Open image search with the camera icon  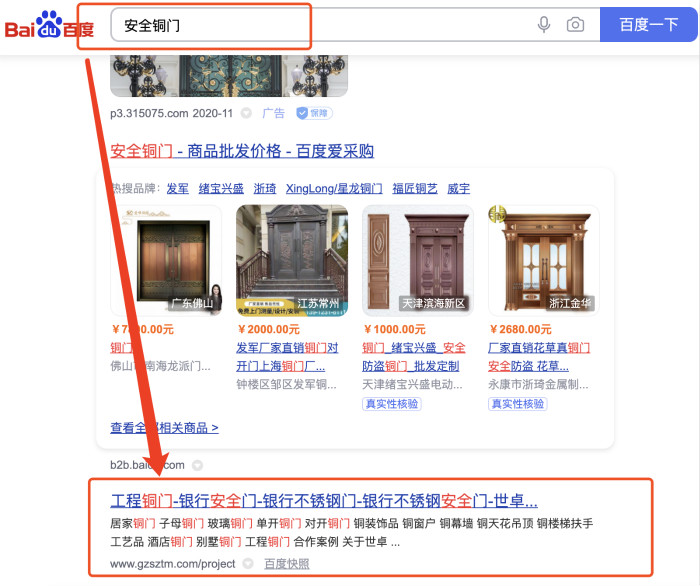pos(575,25)
